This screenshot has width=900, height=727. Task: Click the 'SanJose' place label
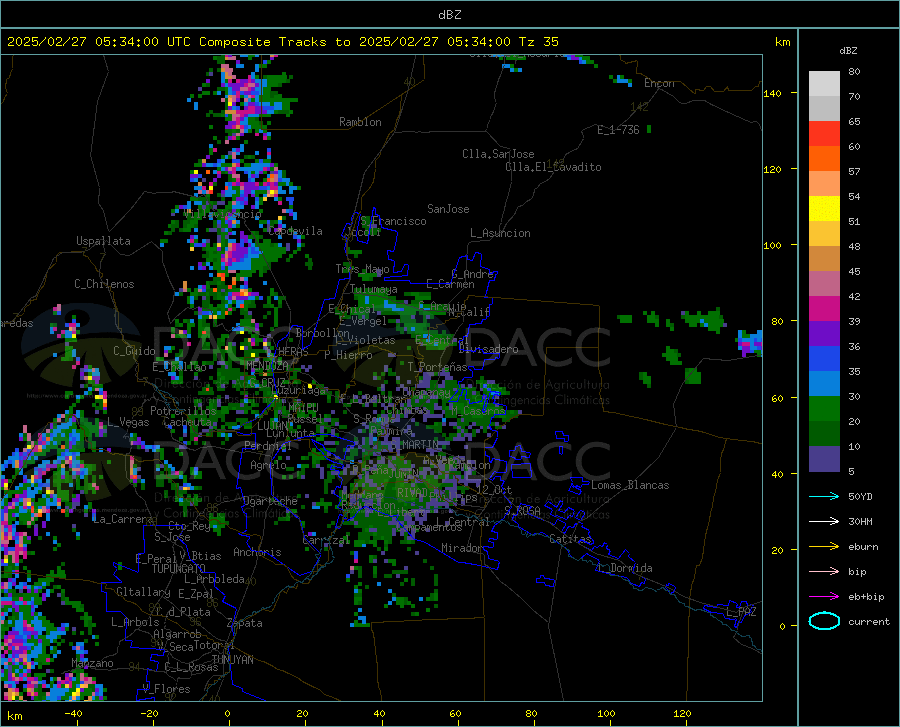tap(448, 209)
